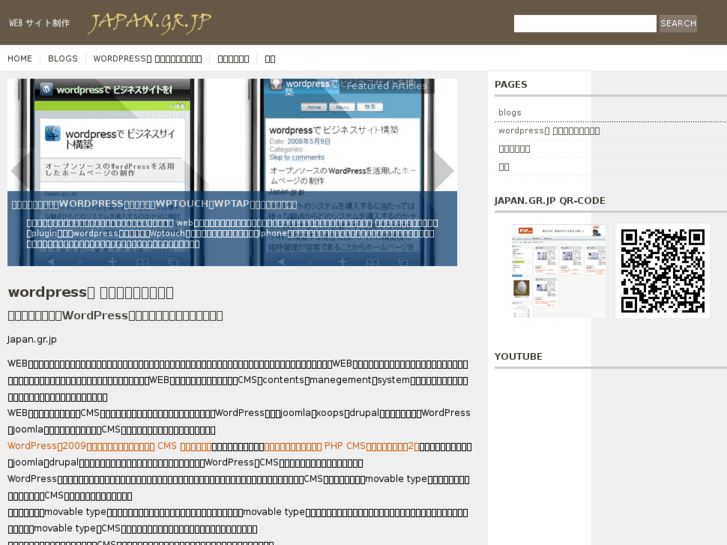Open the BLOGS menu item

(63, 58)
